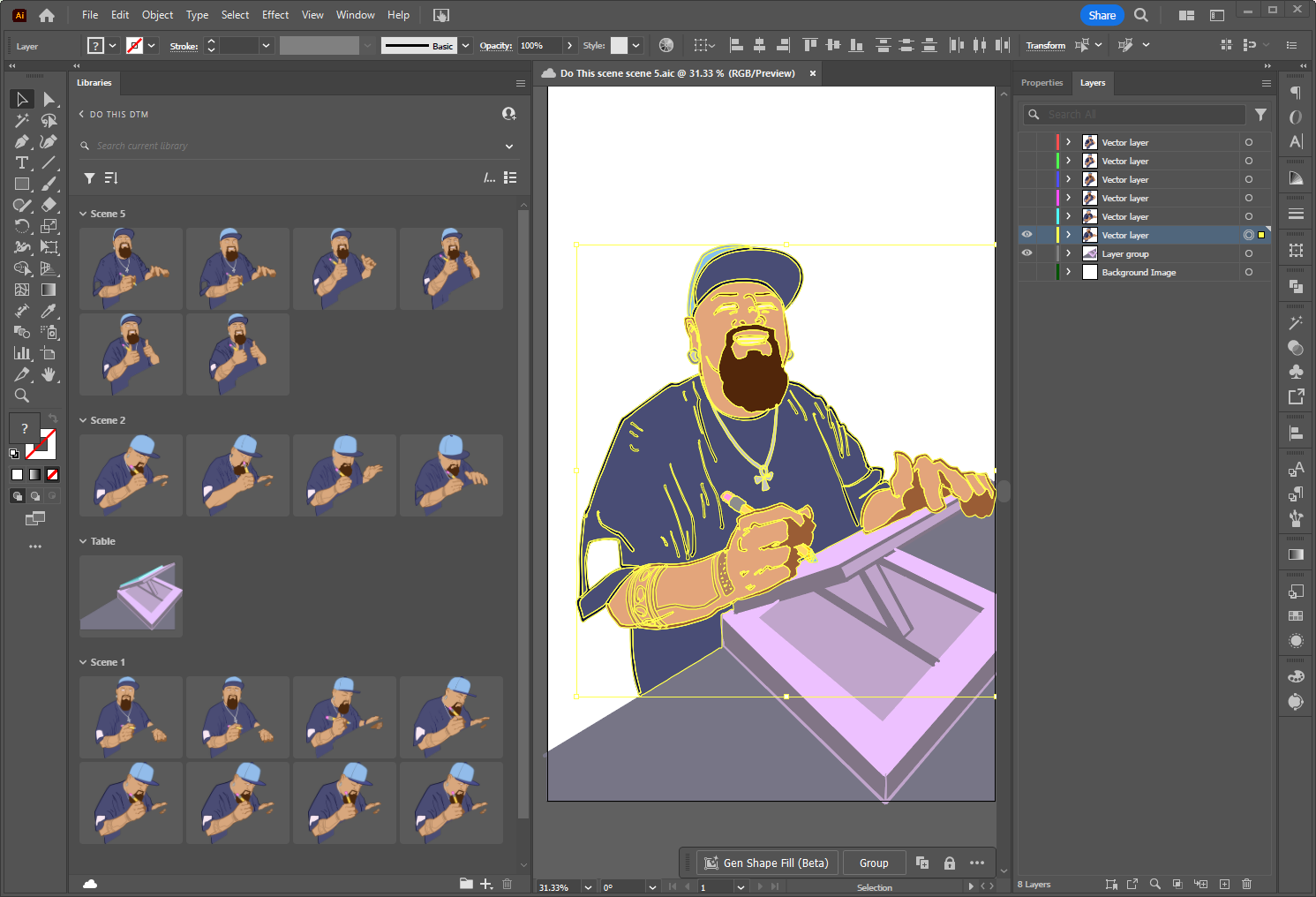Image resolution: width=1316 pixels, height=897 pixels.
Task: Click Gen Shape Fill (Beta) button
Action: coord(767,863)
